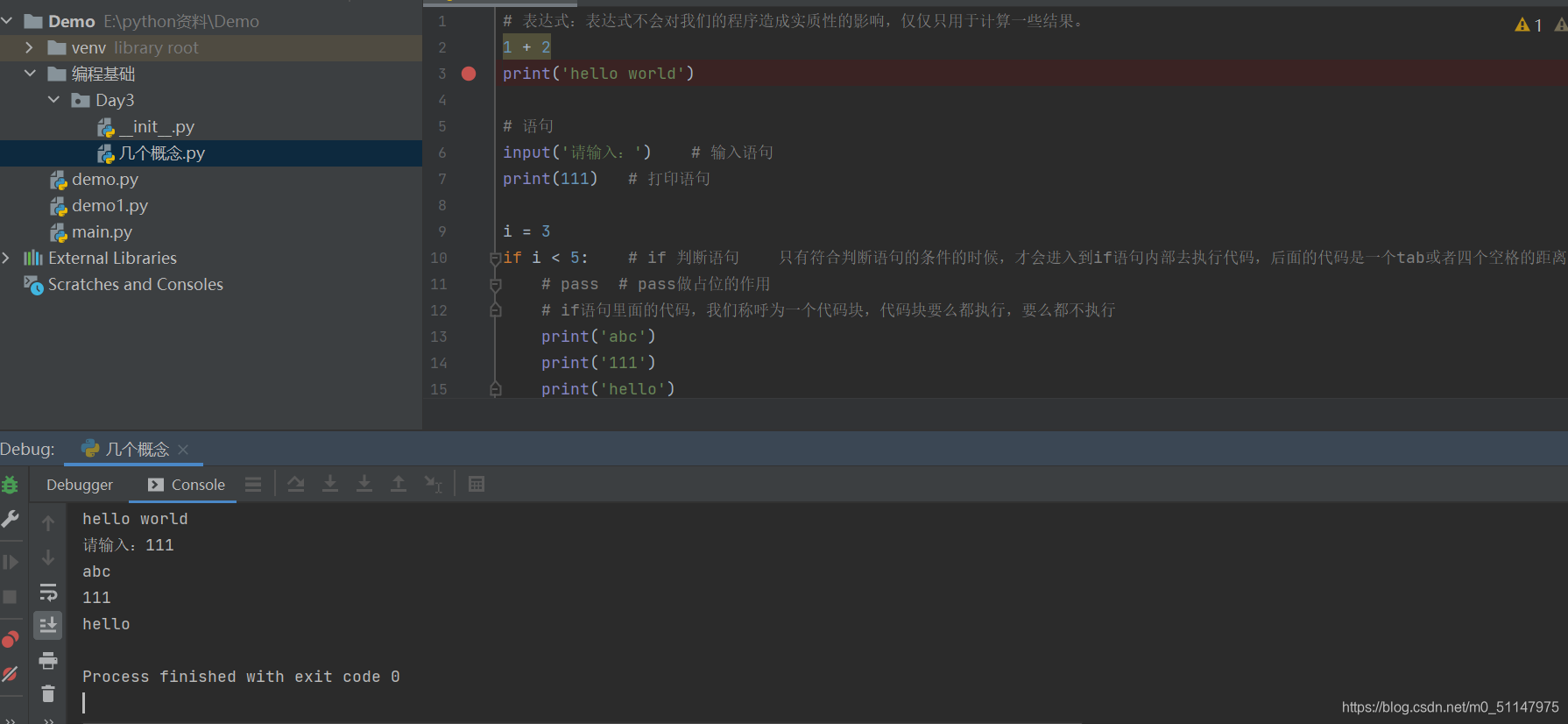
Task: Collapse the Demo project root
Action: [7, 21]
